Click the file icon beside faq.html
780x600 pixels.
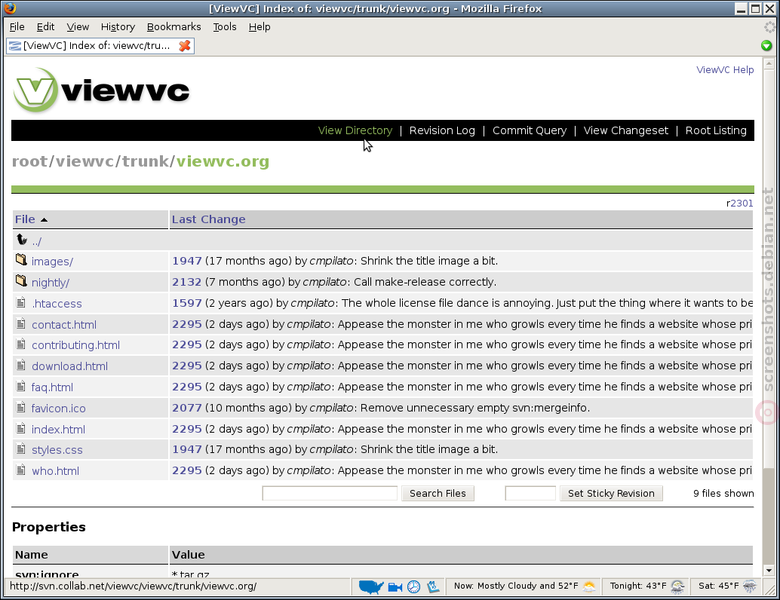21,387
